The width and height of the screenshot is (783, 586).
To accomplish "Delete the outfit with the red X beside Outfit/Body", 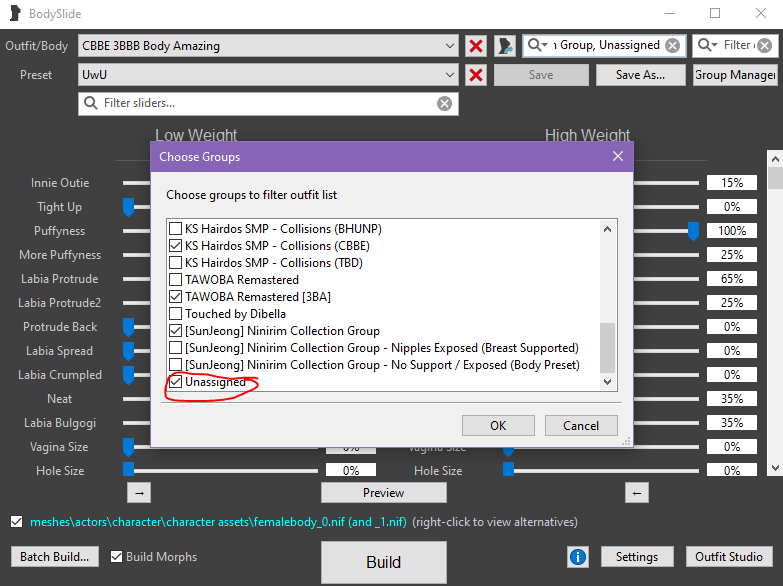I will (x=476, y=46).
